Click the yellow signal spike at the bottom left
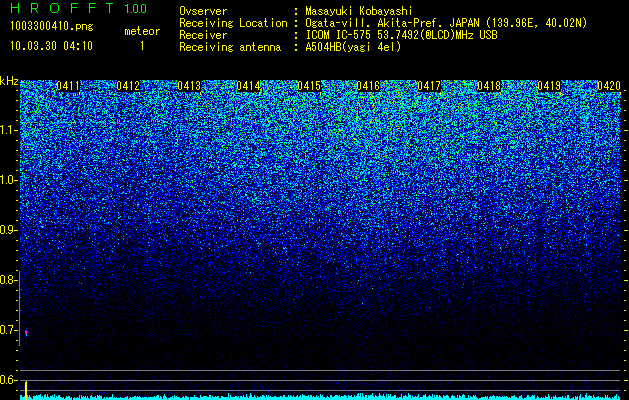This screenshot has height=400, width=629. pos(26,390)
